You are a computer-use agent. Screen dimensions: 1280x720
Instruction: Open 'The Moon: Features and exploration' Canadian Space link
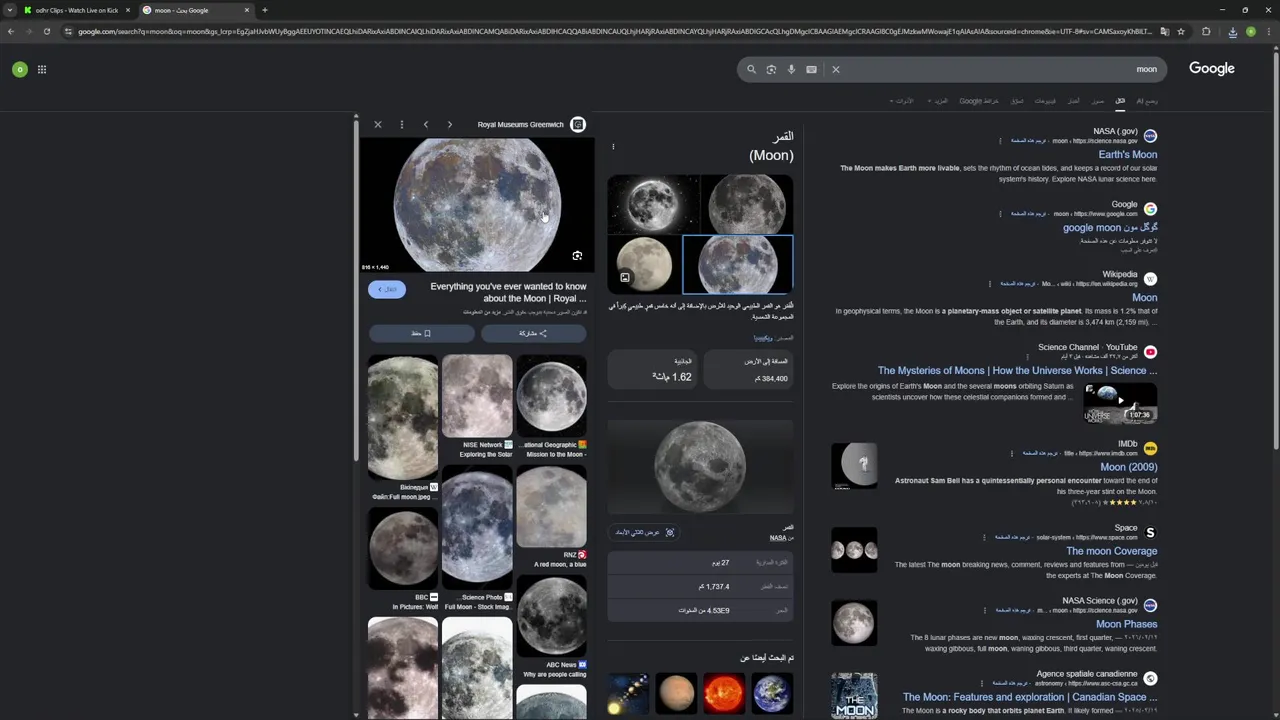coord(1029,697)
